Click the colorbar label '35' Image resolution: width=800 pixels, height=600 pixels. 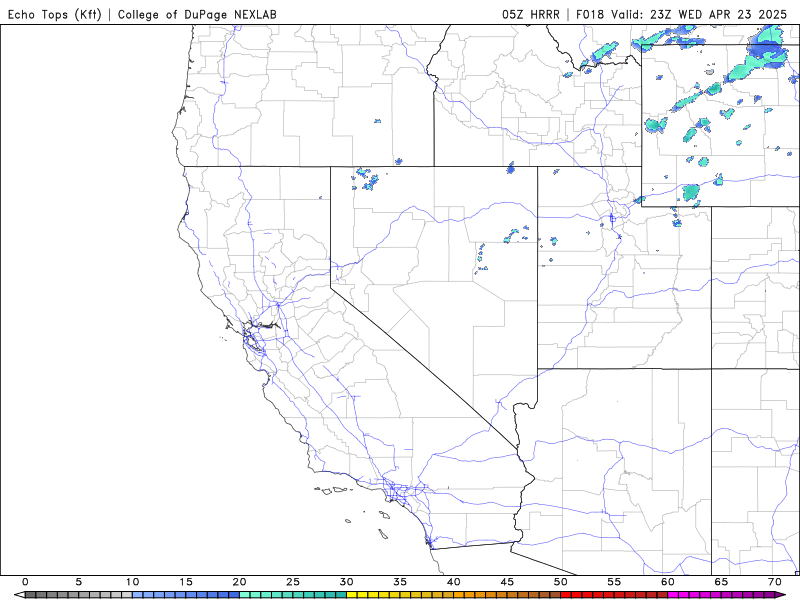(x=400, y=582)
